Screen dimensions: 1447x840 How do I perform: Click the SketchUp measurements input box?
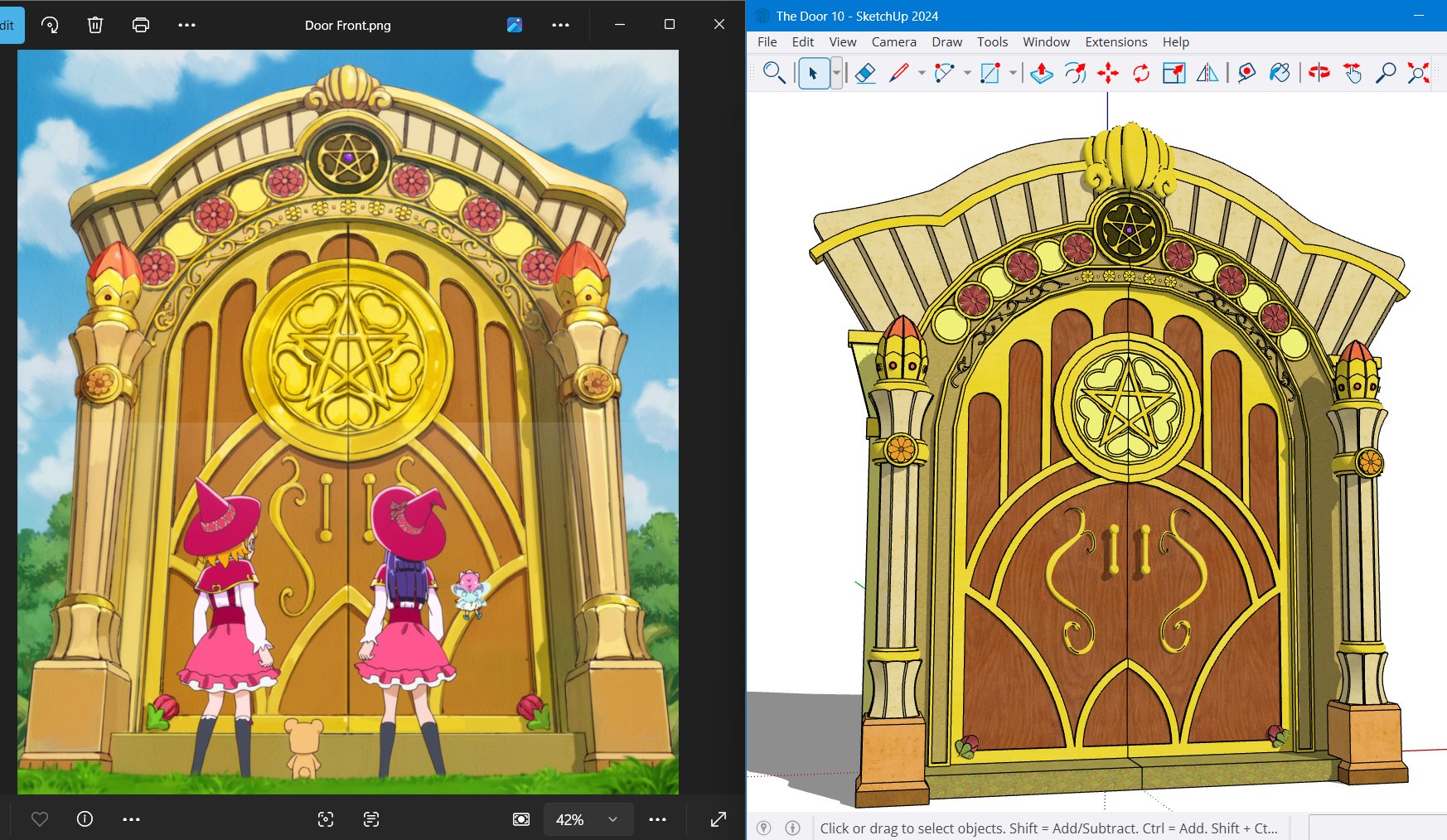point(1378,828)
